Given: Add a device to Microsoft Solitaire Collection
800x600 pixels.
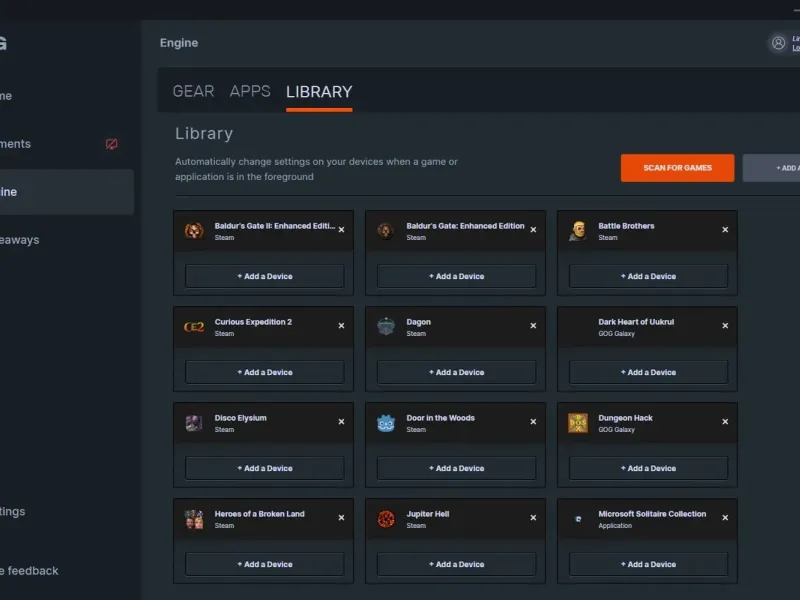Looking at the screenshot, I should pyautogui.click(x=648, y=564).
